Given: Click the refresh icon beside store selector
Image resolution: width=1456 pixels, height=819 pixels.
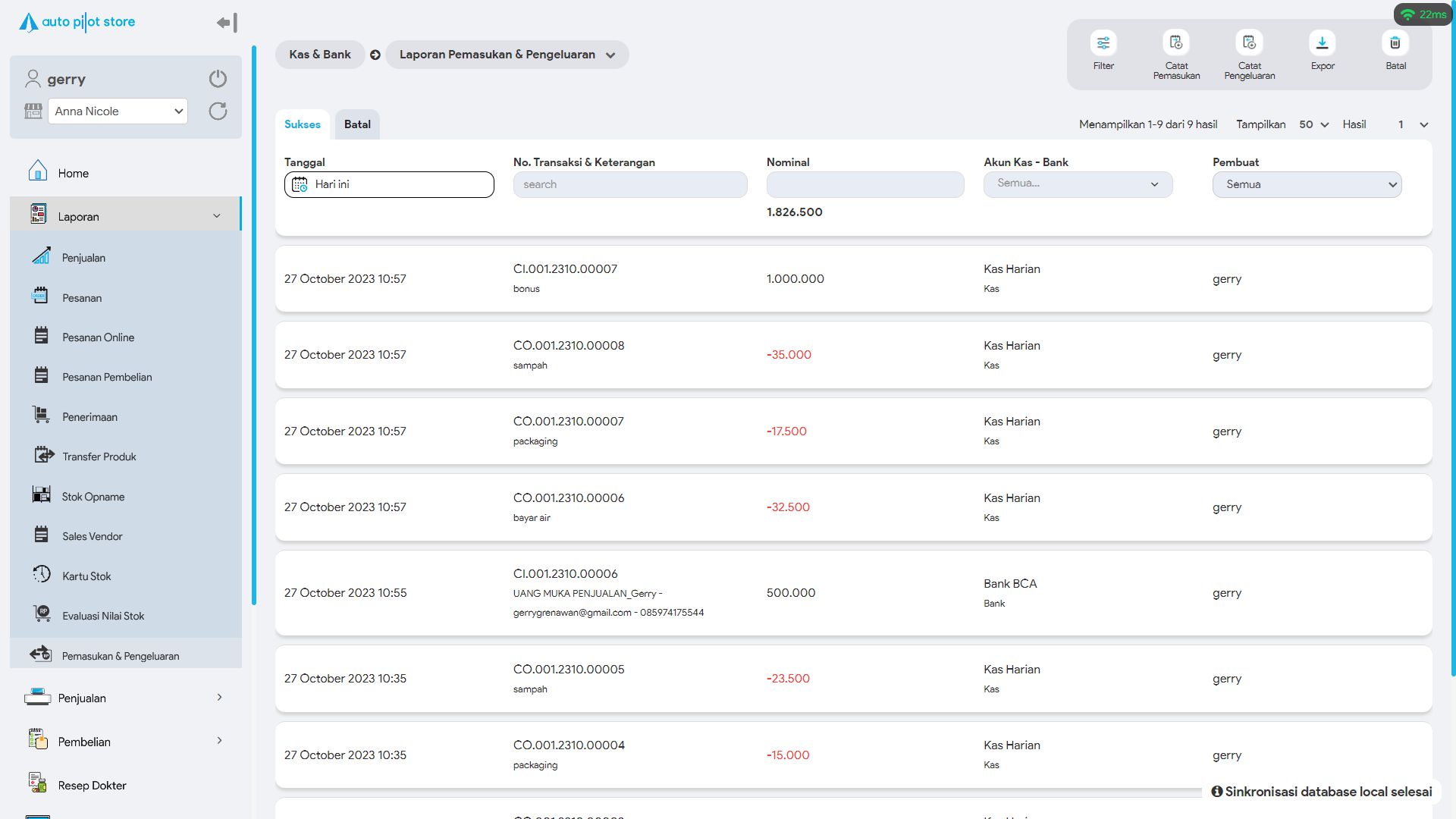Looking at the screenshot, I should pyautogui.click(x=218, y=111).
